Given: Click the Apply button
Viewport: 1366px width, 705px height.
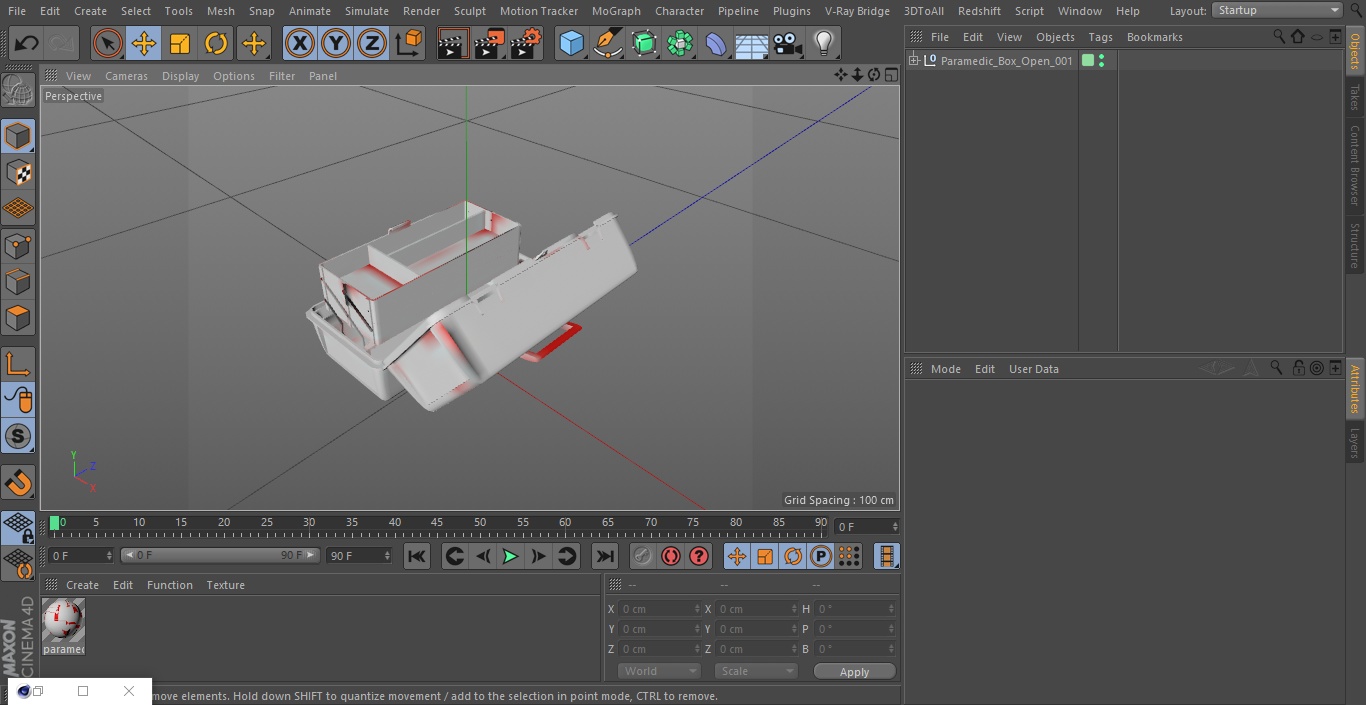Looking at the screenshot, I should click(854, 671).
